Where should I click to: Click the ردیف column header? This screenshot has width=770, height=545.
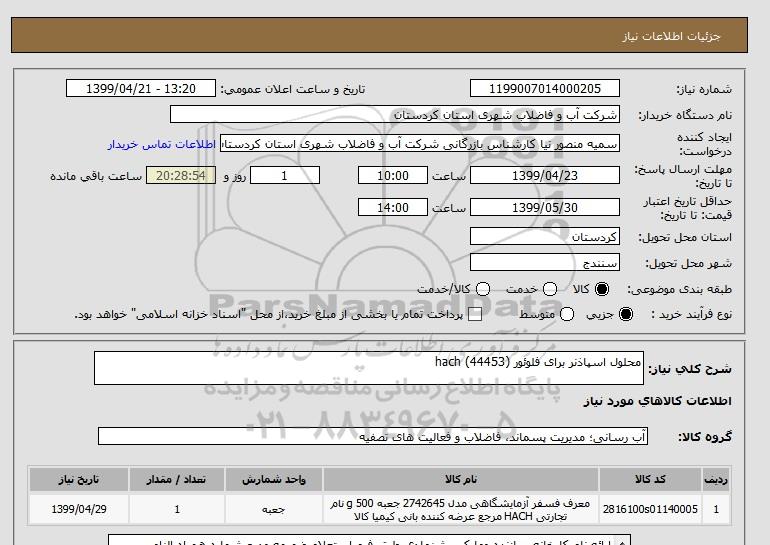pyautogui.click(x=716, y=480)
